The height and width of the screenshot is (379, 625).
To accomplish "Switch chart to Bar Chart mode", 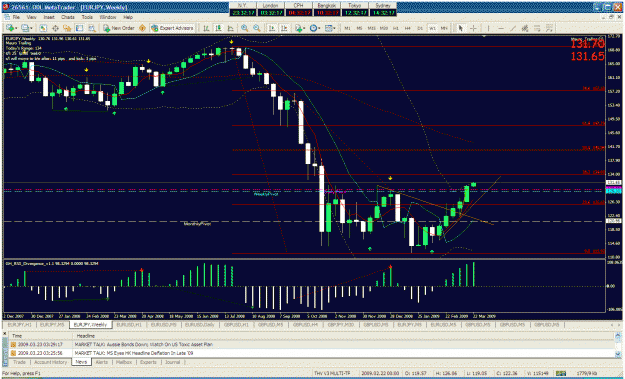I will click(206, 28).
